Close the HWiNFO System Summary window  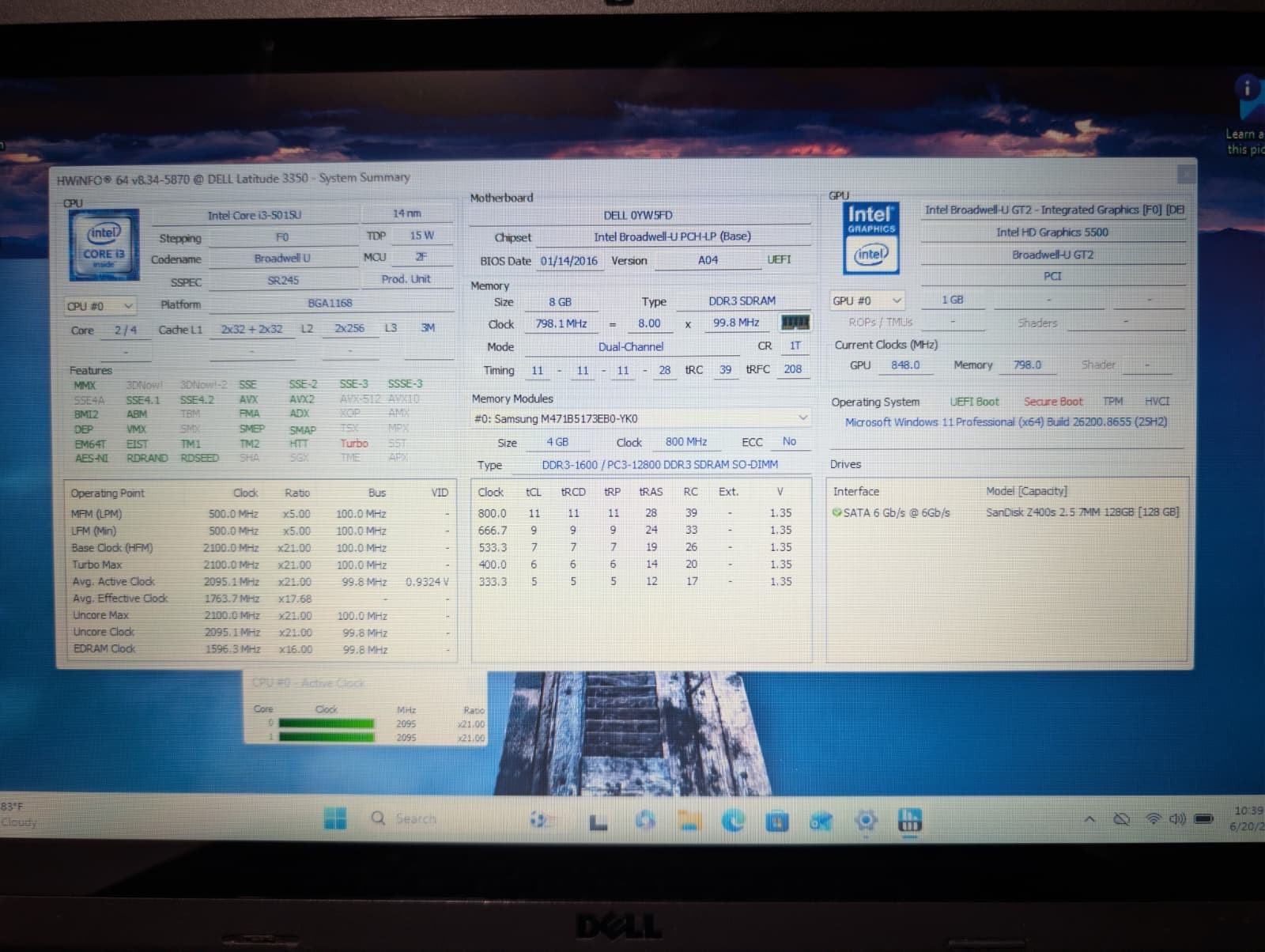1186,173
